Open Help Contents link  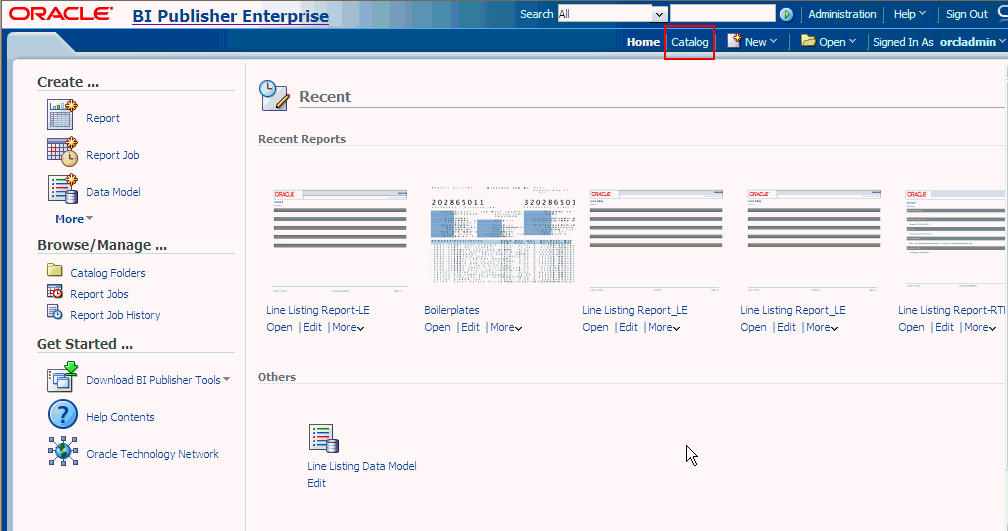click(x=120, y=417)
